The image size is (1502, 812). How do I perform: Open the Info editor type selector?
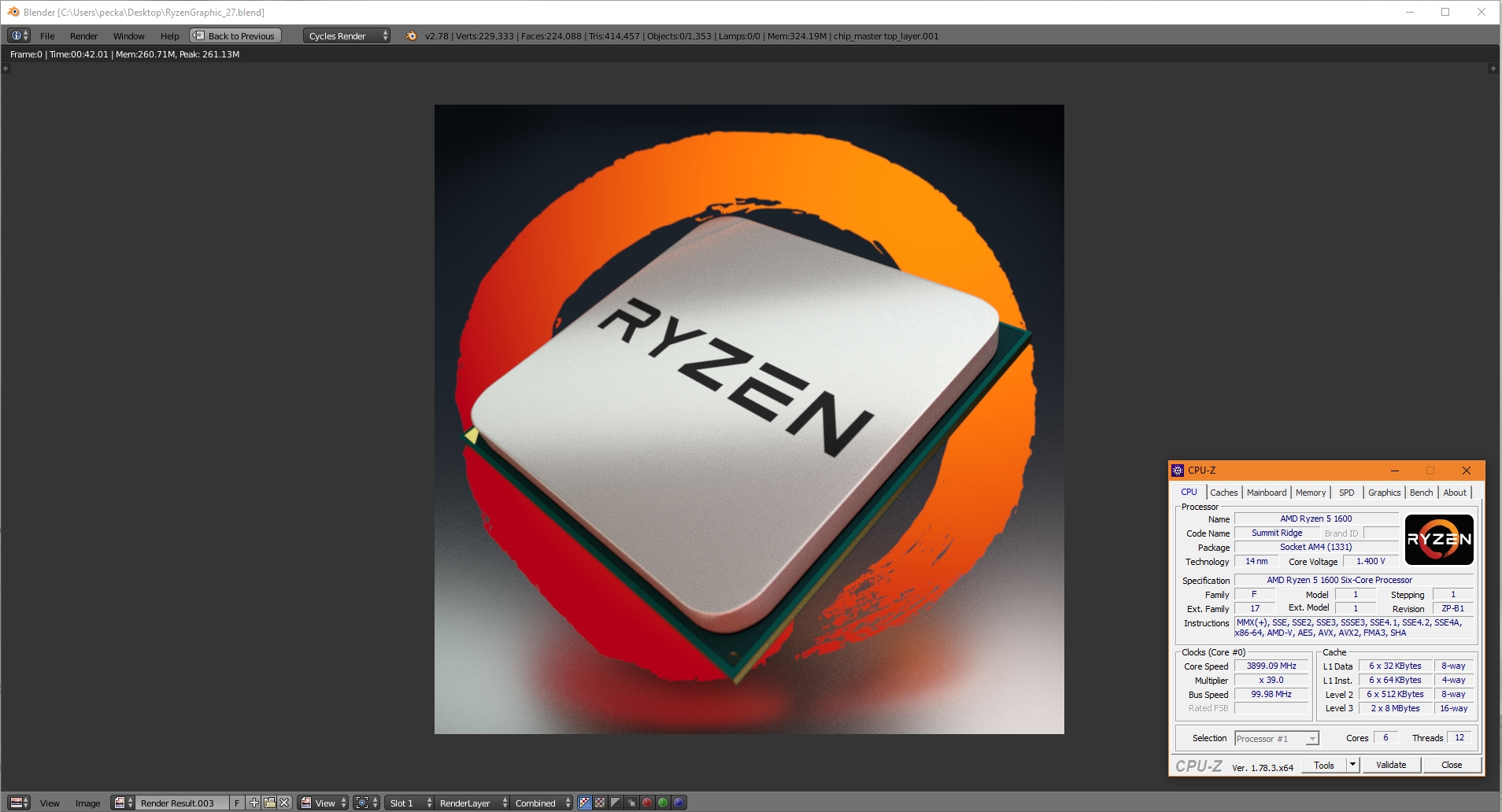pyautogui.click(x=19, y=35)
